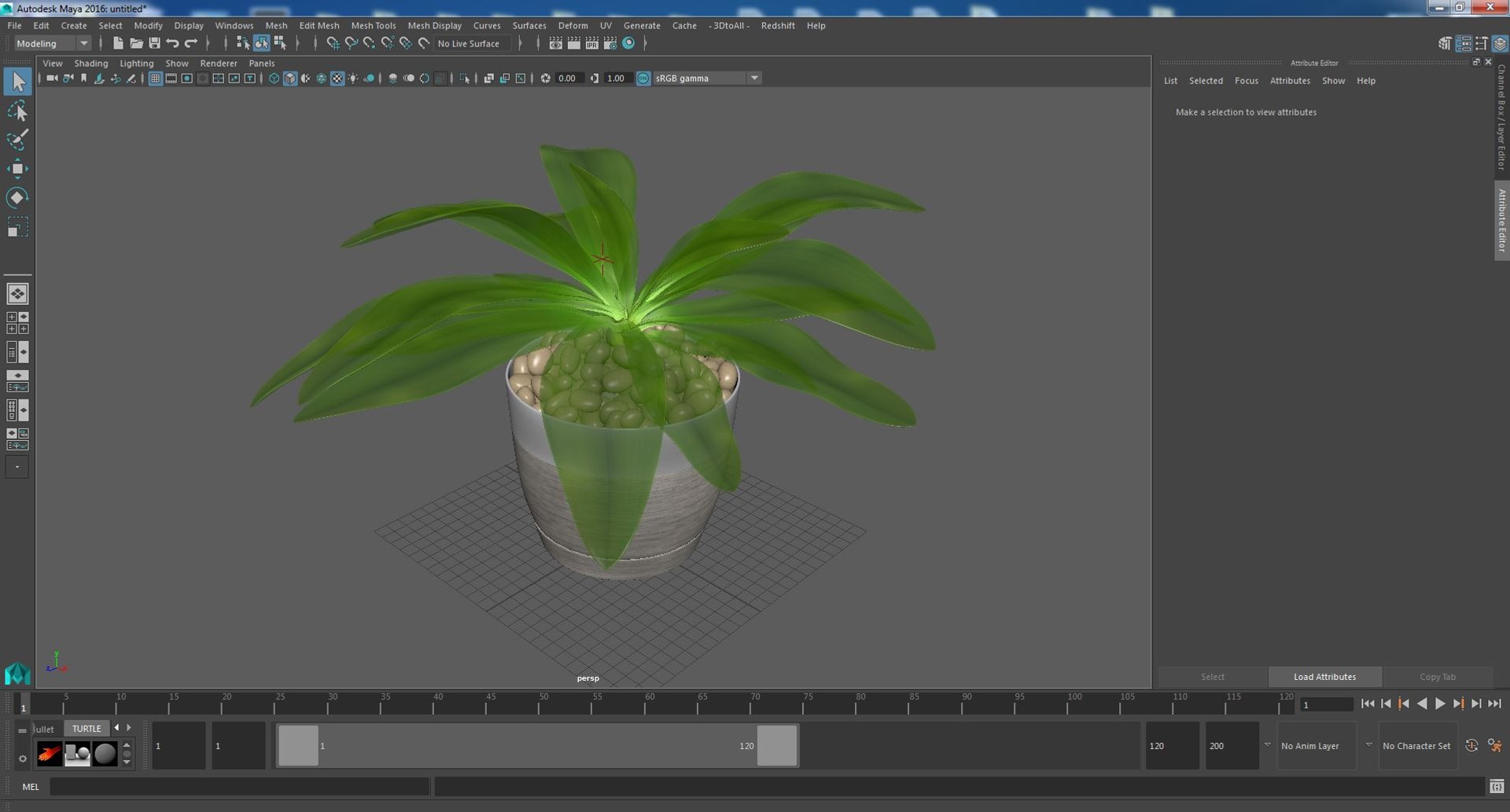The image size is (1510, 812).
Task: Undo the last action
Action: [x=172, y=43]
